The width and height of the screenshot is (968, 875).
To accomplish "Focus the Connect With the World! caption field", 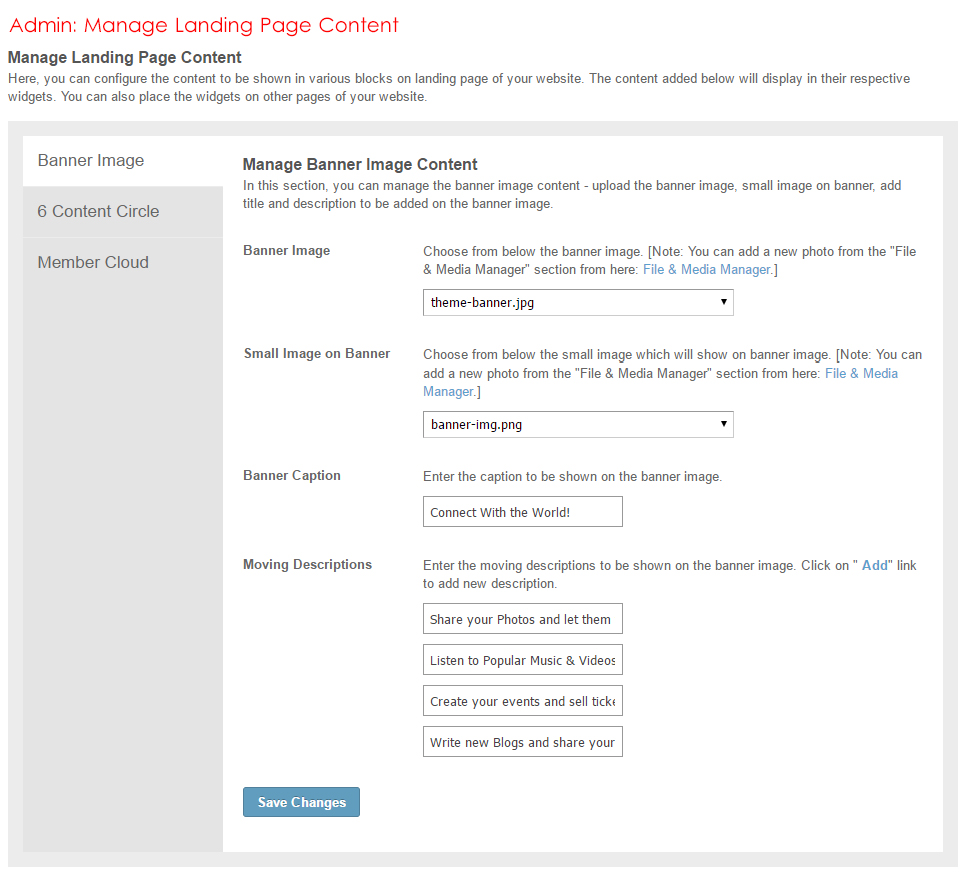I will [522, 513].
